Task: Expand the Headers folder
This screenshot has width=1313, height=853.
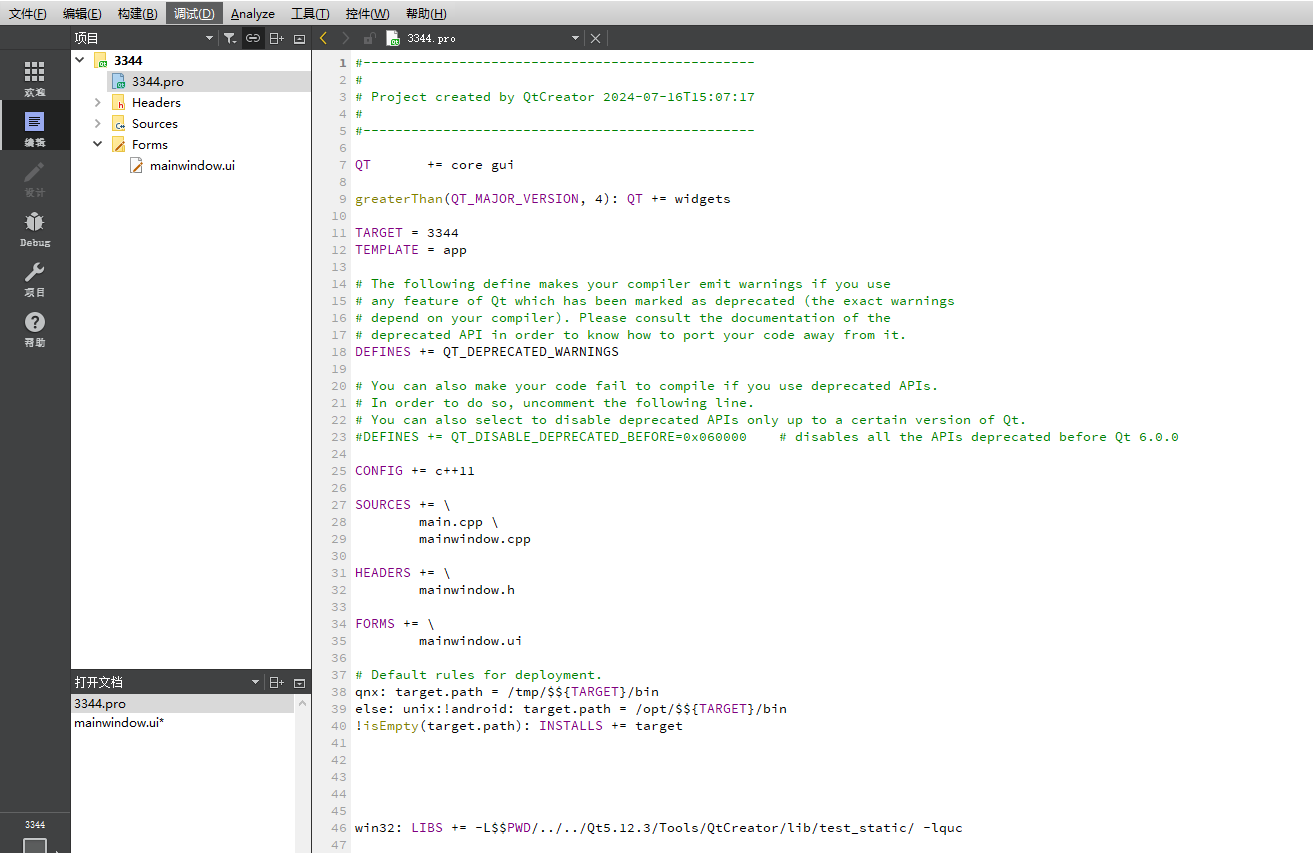Action: [x=97, y=103]
